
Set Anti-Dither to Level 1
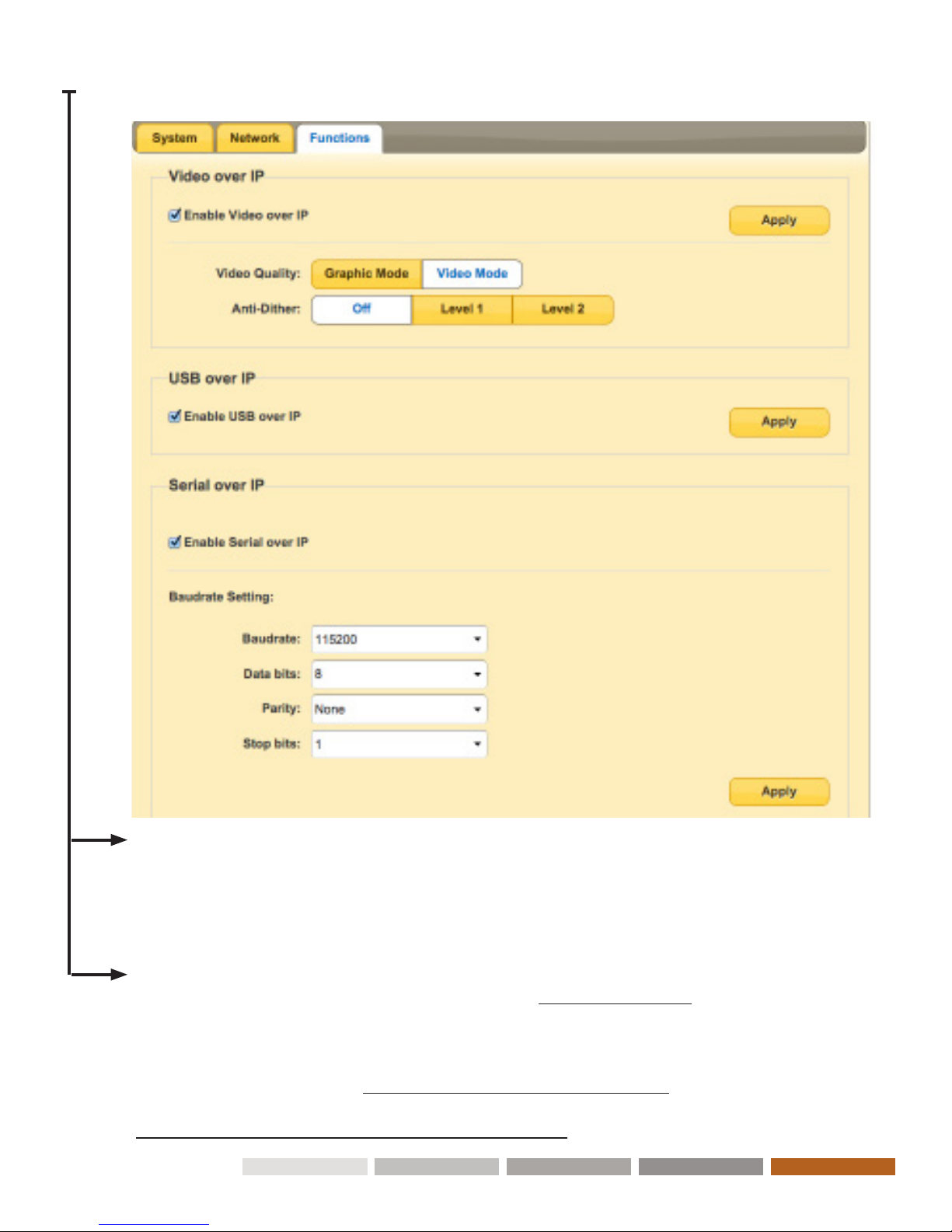tap(462, 309)
